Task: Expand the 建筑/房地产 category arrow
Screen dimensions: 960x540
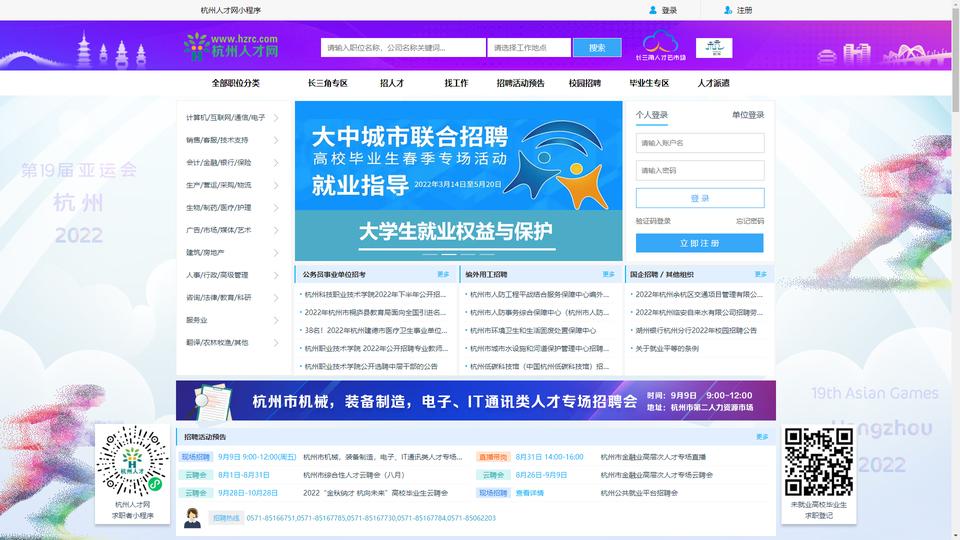Action: coord(276,253)
